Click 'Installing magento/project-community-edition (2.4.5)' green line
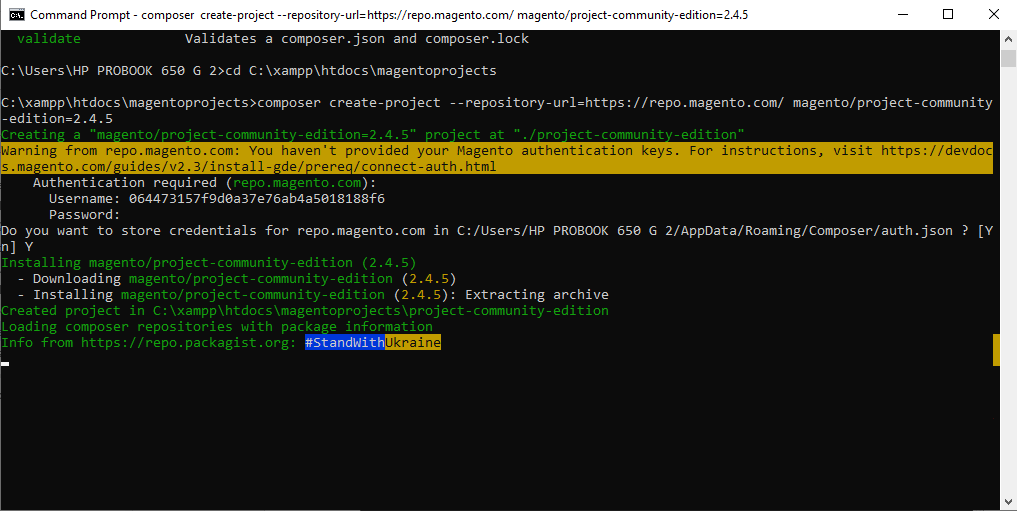 point(209,263)
